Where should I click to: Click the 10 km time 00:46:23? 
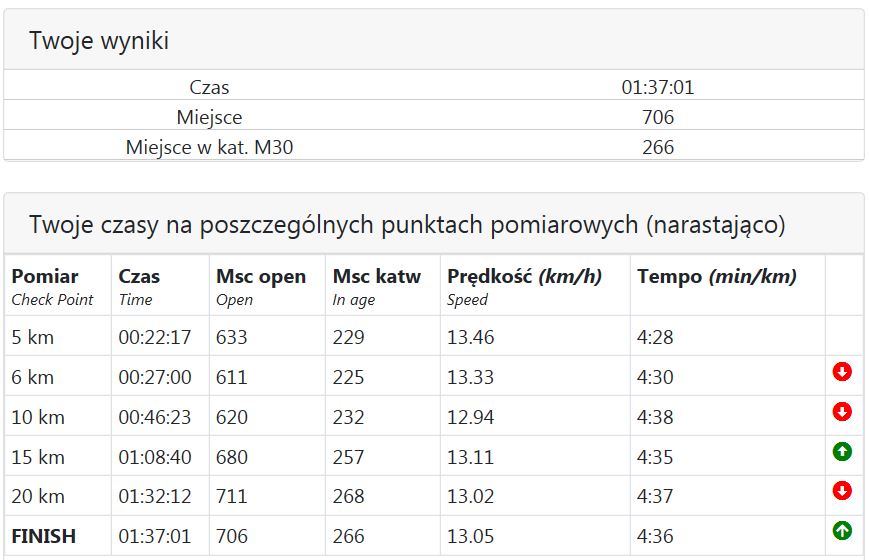click(155, 417)
